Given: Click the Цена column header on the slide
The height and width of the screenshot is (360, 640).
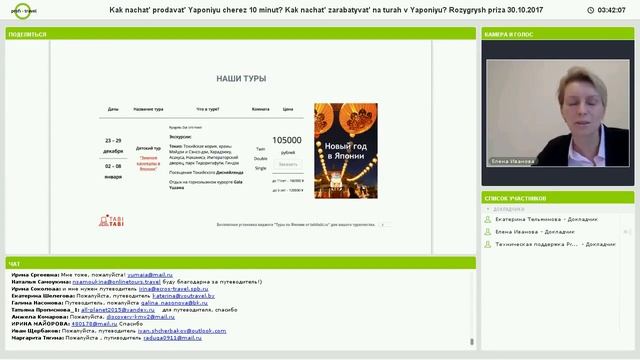Looking at the screenshot, I should [288, 109].
